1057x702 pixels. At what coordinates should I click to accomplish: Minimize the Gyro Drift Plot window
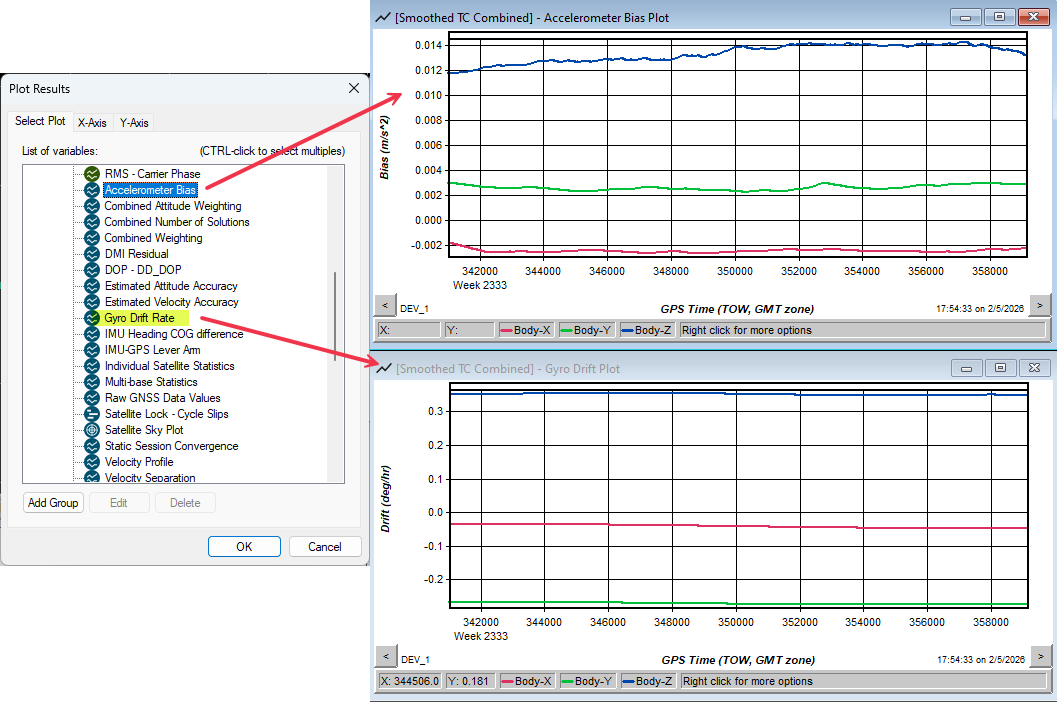tap(966, 368)
